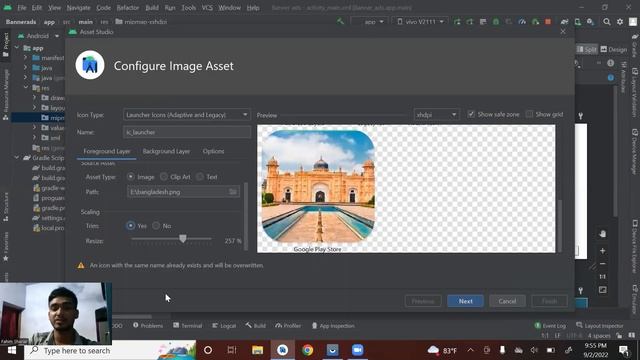Open the Layout Inspector
Viewport: 640px width, 360px height.
click(600, 325)
